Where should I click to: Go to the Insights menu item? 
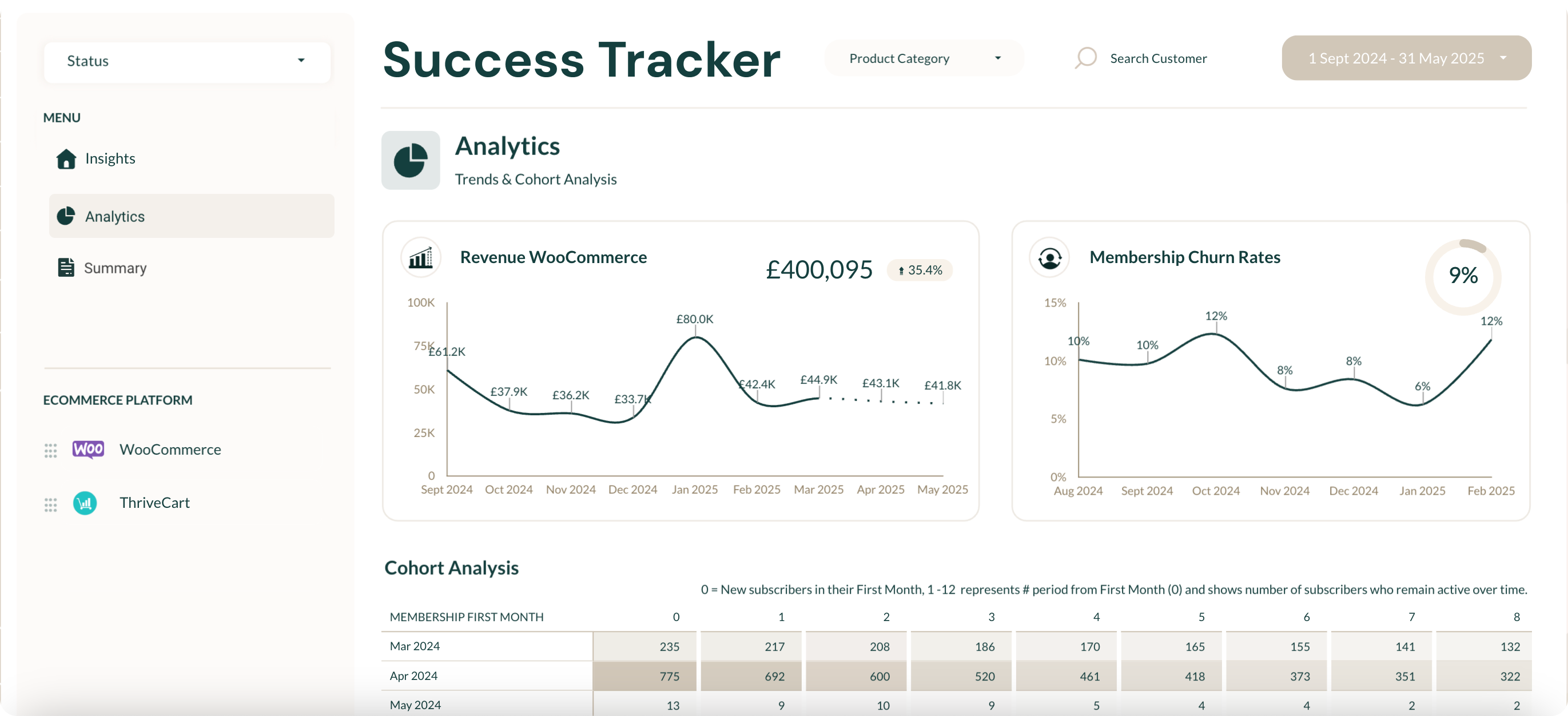pos(110,159)
